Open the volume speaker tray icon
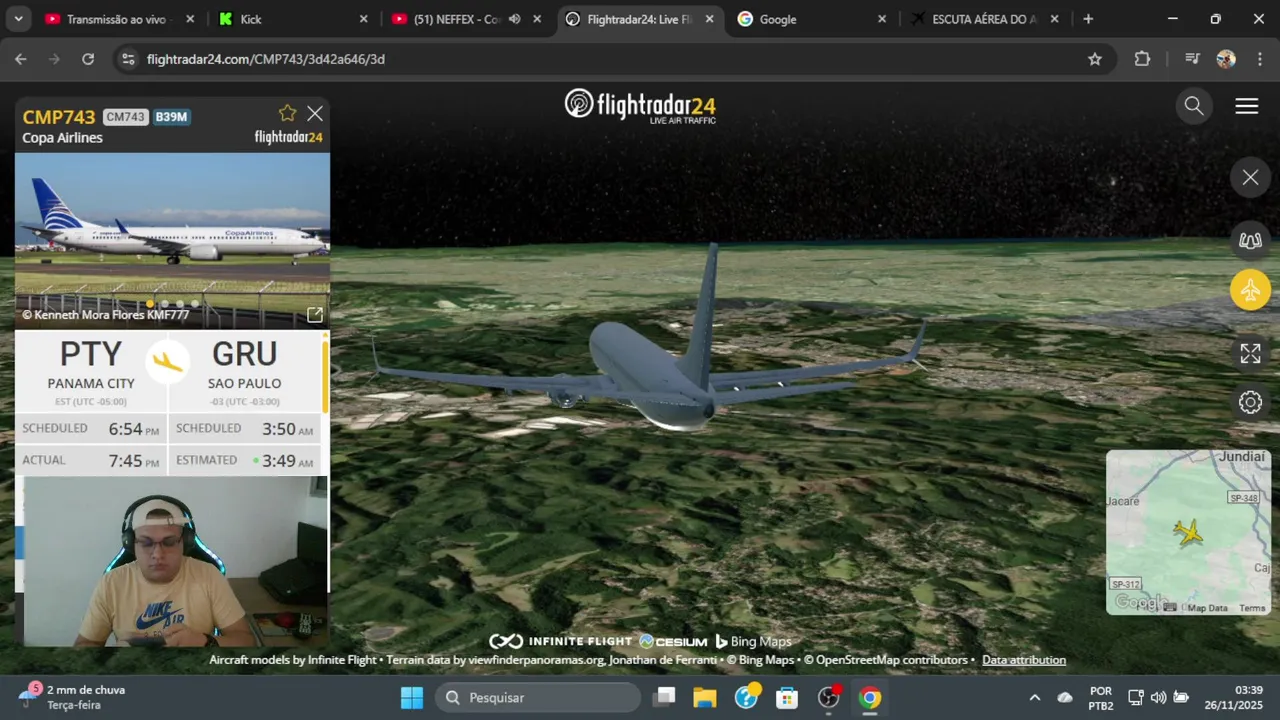Image resolution: width=1280 pixels, height=720 pixels. (1158, 697)
